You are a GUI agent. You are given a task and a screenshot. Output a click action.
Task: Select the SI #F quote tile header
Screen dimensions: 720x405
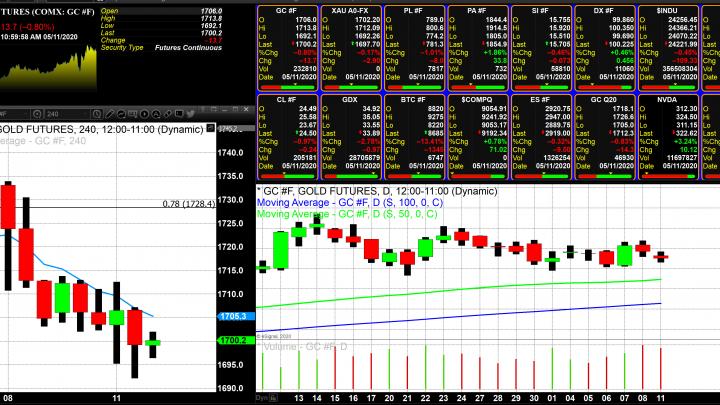click(540, 10)
